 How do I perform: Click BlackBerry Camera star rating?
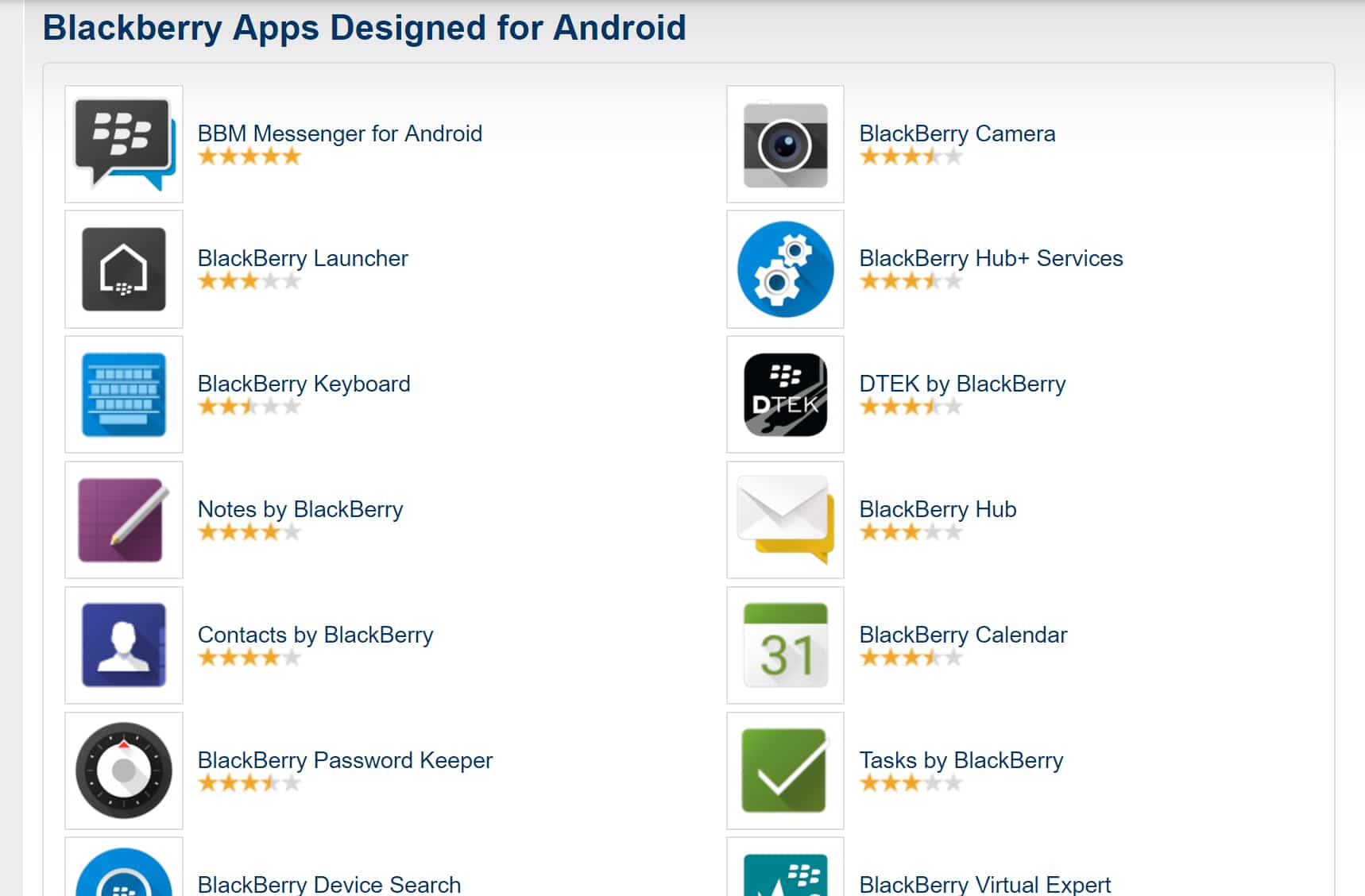pyautogui.click(x=911, y=156)
